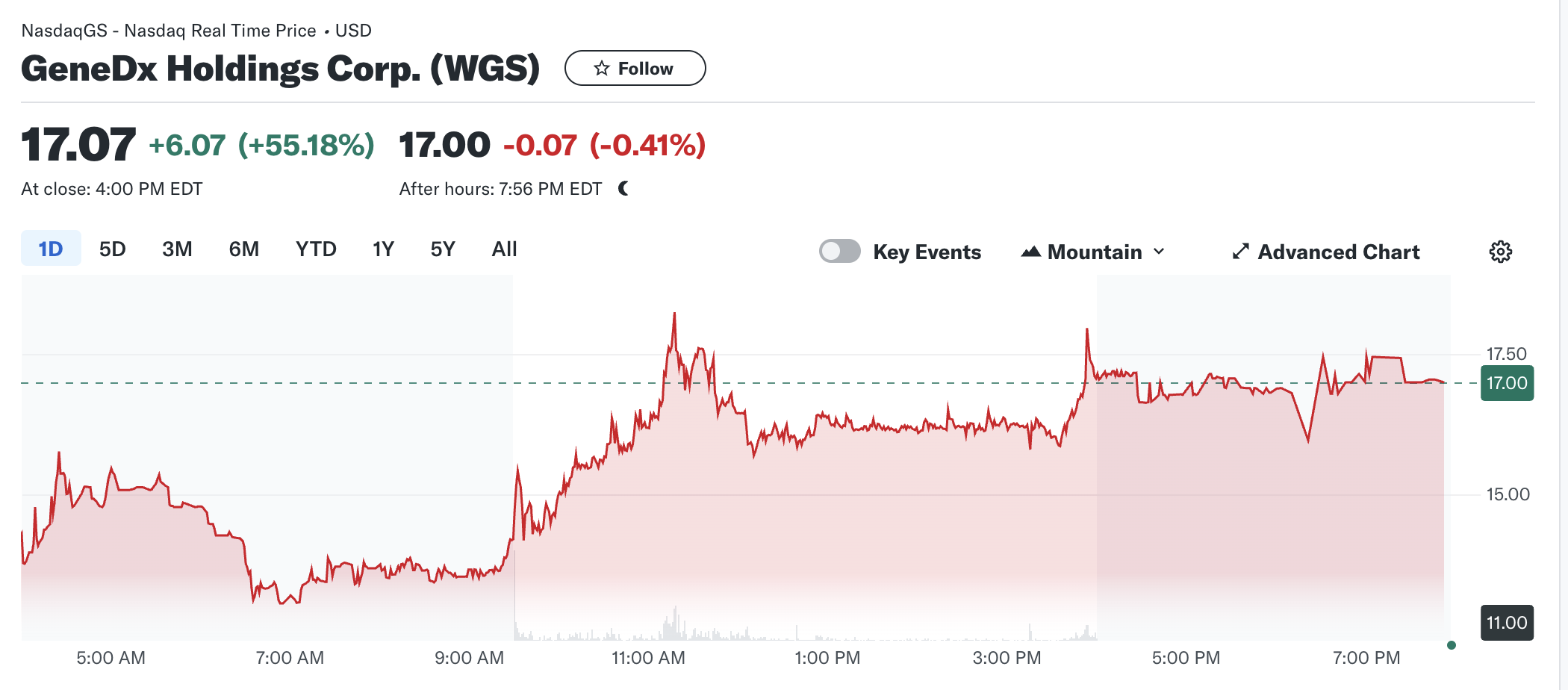Switch to the 5D time range tab
Viewport: 1568px width, 690px height.
click(x=113, y=249)
